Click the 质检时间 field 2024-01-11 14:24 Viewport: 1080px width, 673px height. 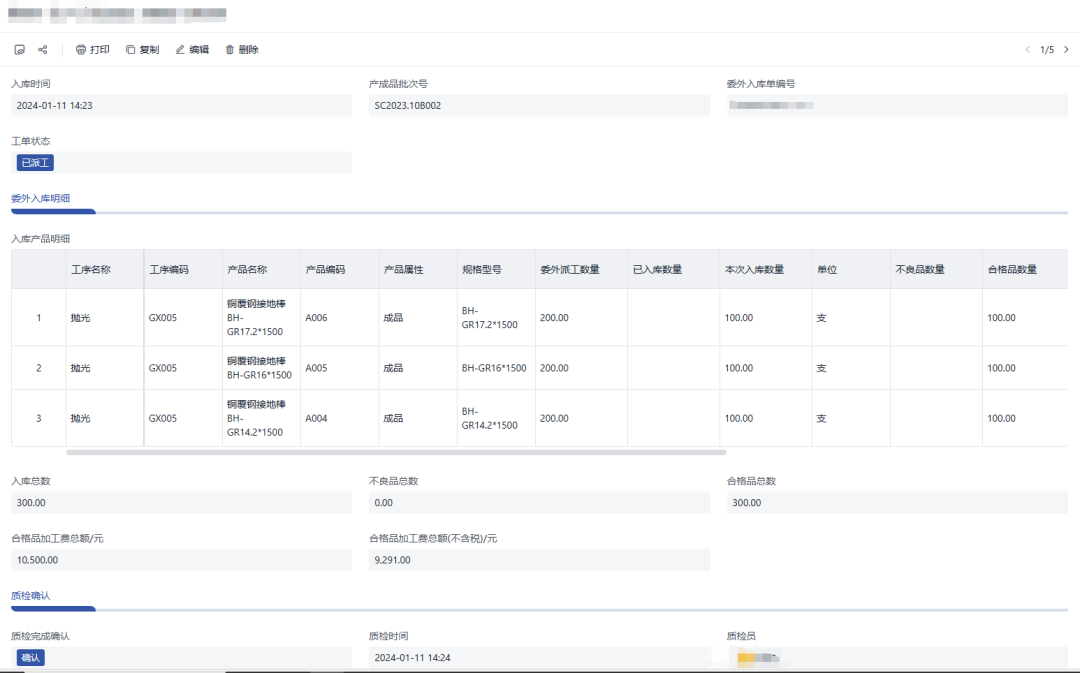pyautogui.click(x=538, y=658)
